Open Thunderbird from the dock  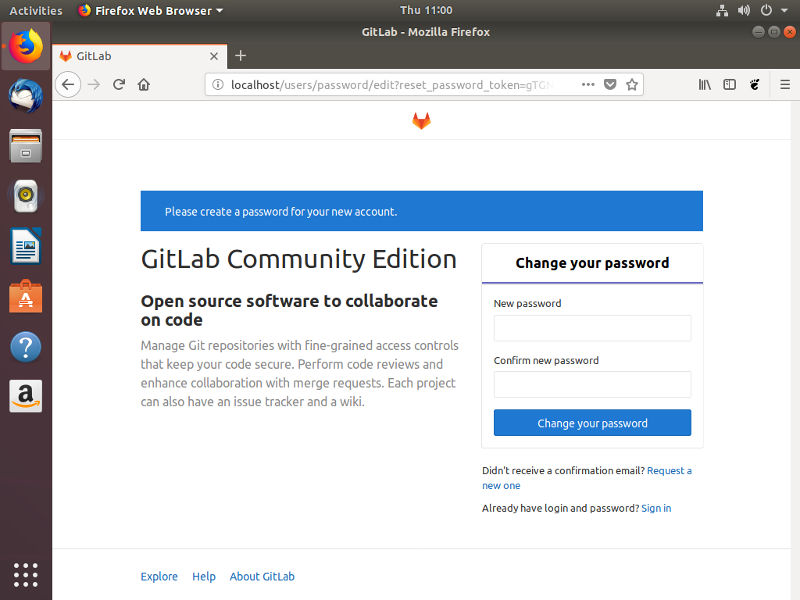click(25, 95)
